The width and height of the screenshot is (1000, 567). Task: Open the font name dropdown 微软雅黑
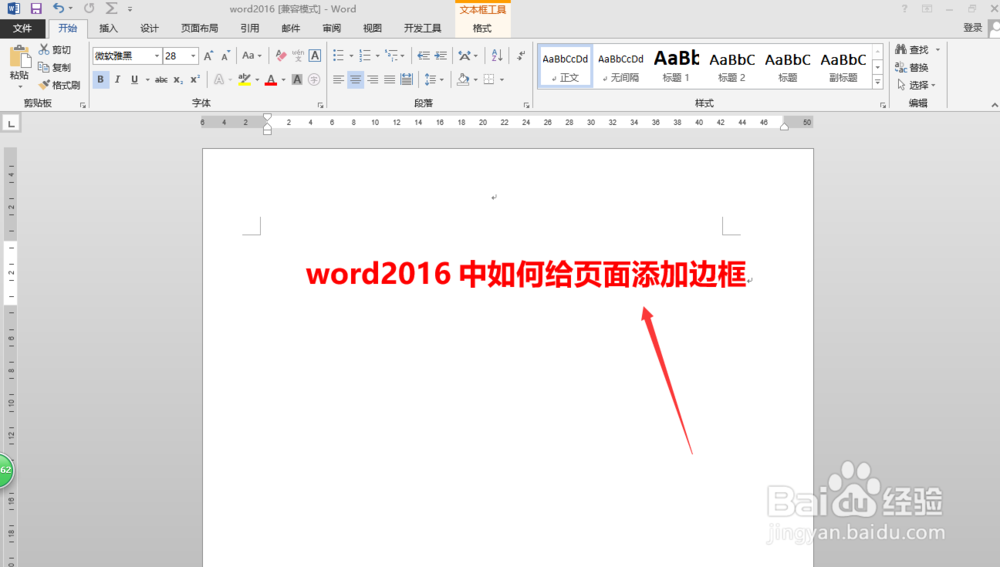click(x=157, y=56)
